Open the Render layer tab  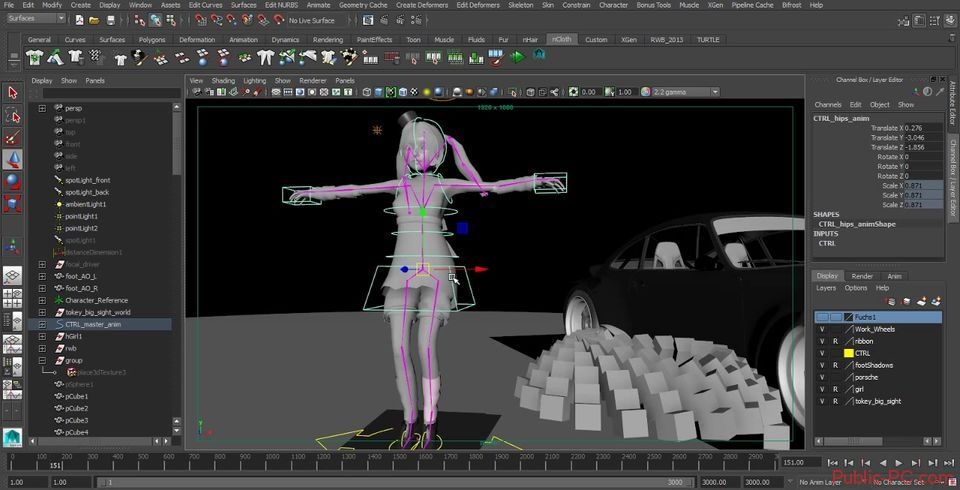tap(861, 276)
